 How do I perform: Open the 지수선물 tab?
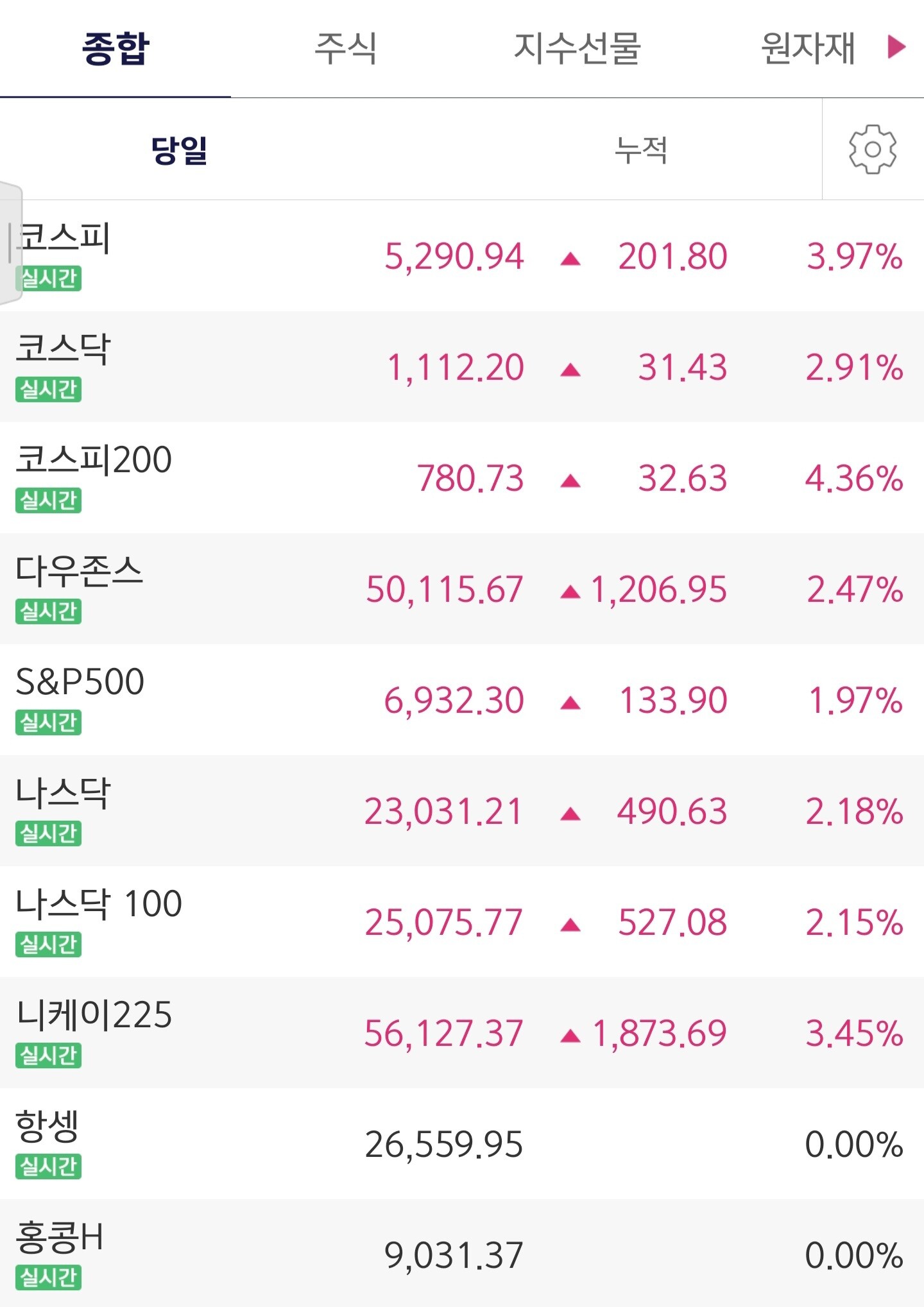[577, 48]
